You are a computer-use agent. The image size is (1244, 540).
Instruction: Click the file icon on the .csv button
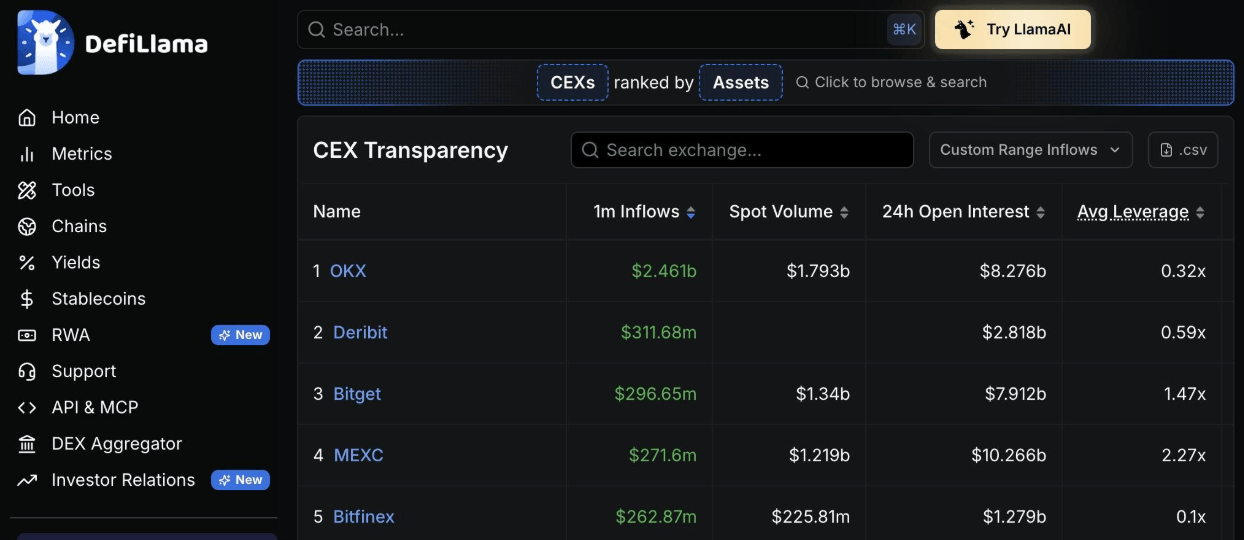coord(1166,150)
